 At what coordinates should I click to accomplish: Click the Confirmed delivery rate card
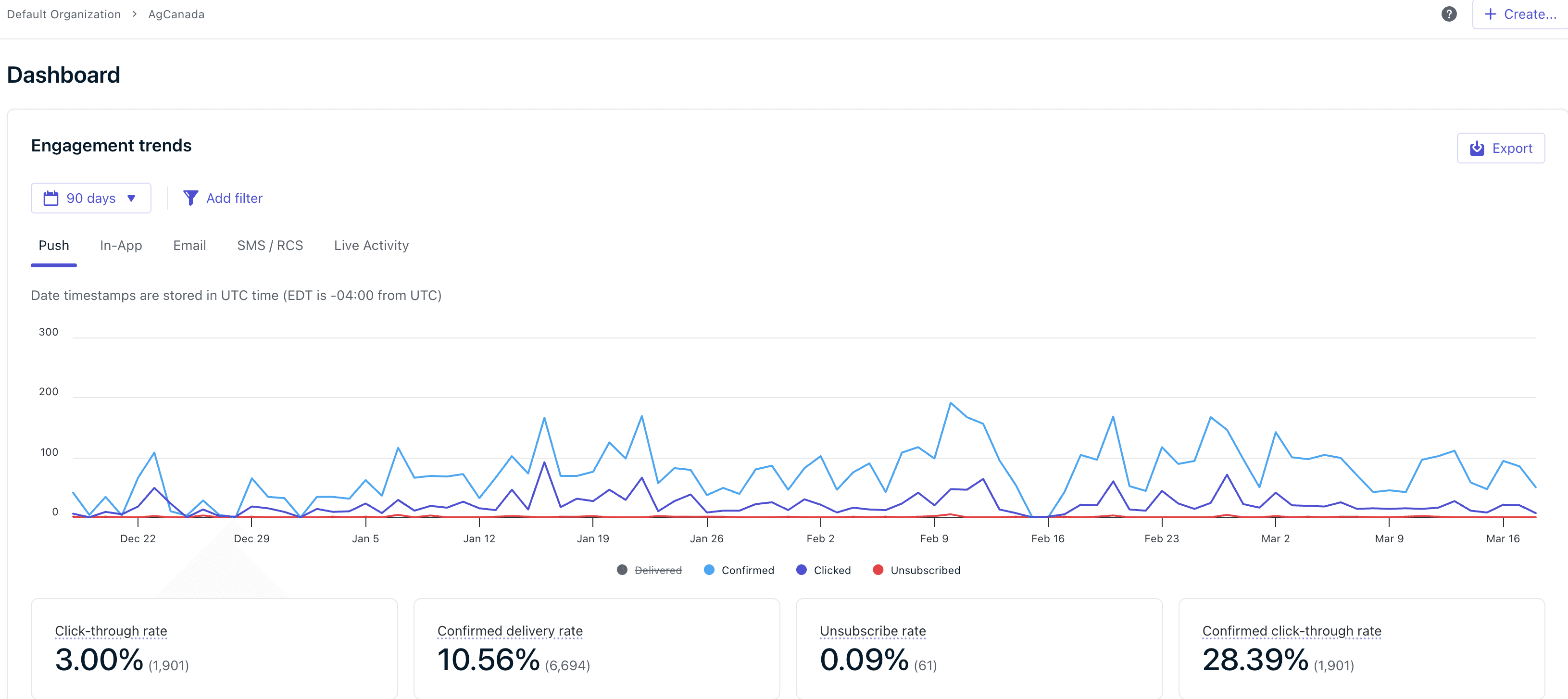tap(510, 631)
